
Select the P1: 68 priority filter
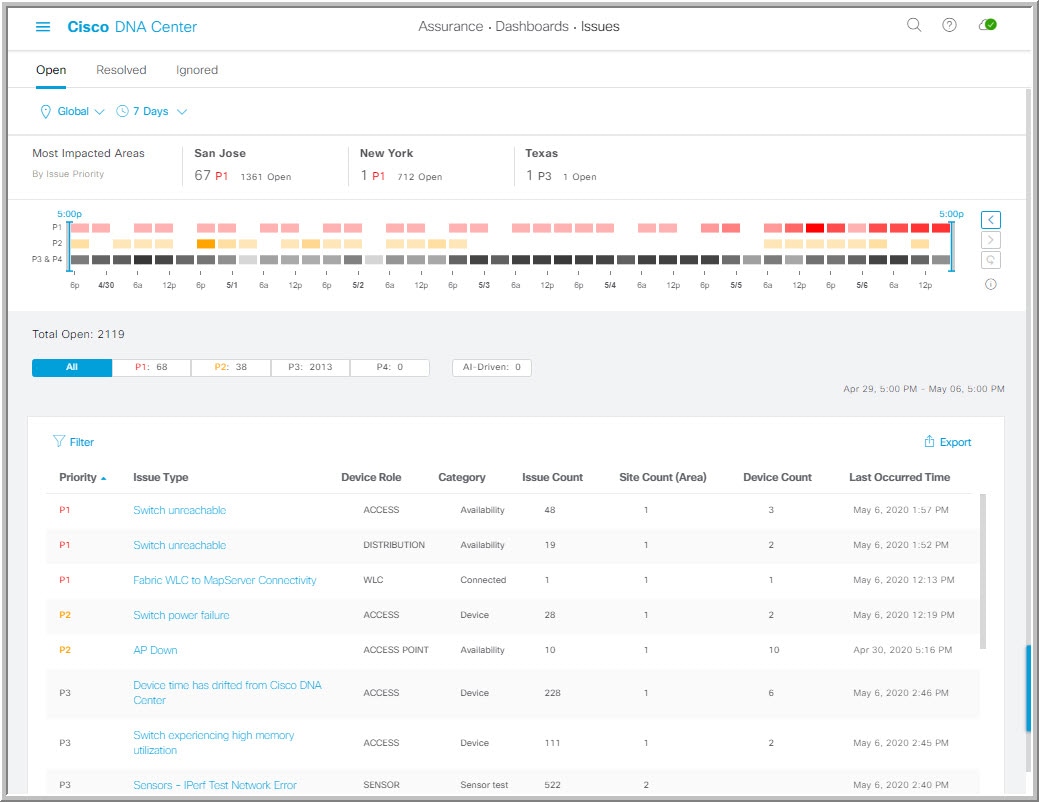tap(151, 367)
